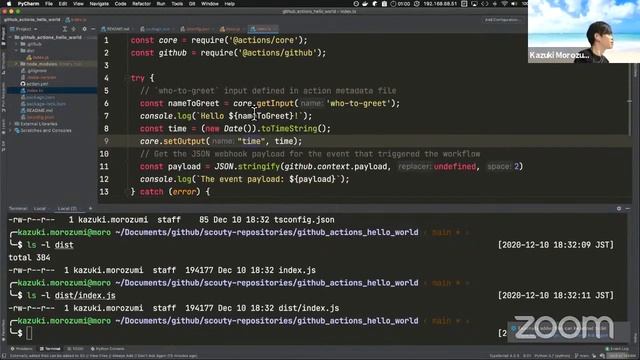The height and width of the screenshot is (360, 640).
Task: Click the Apple menu icon
Action: (9, 4)
